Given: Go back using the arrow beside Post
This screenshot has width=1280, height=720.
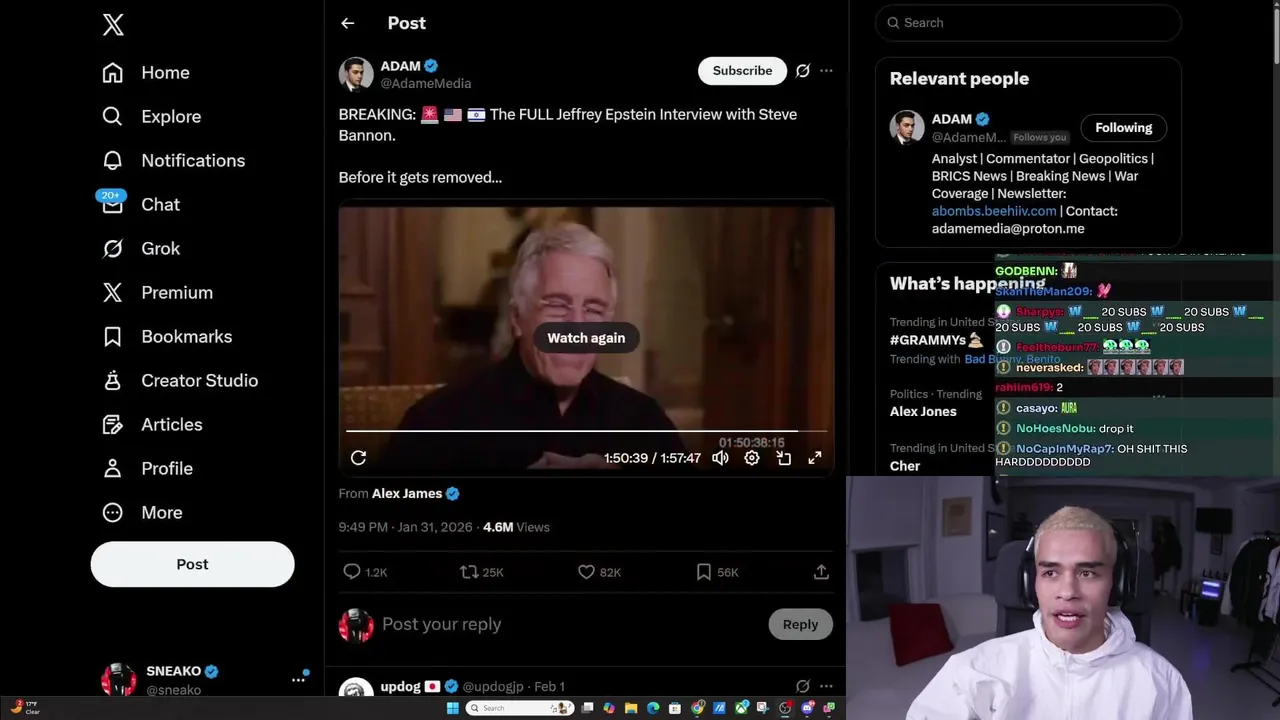Looking at the screenshot, I should 347,23.
